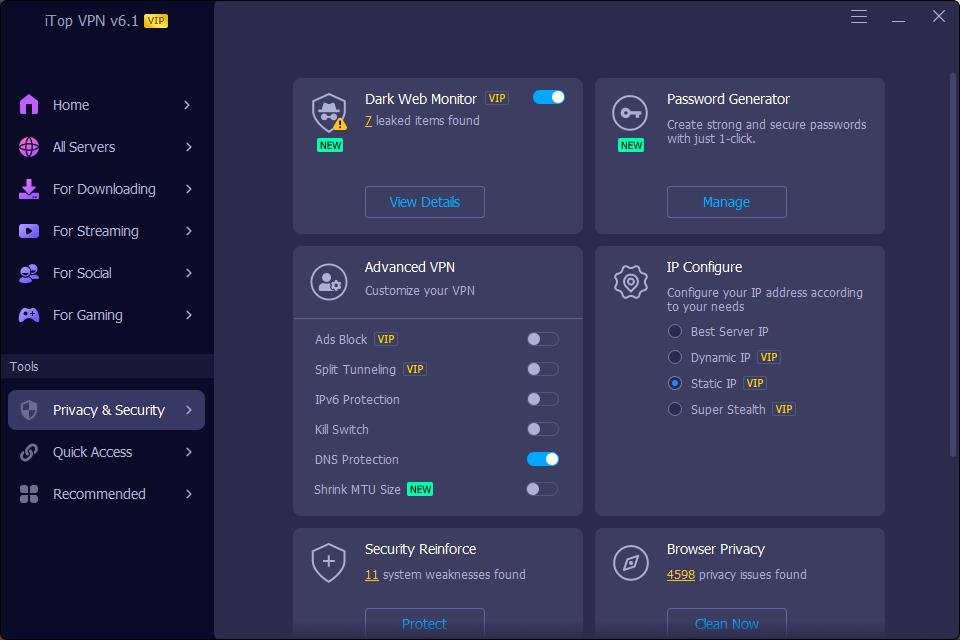Image resolution: width=960 pixels, height=640 pixels.
Task: Click the Clean Now button
Action: pyautogui.click(x=726, y=623)
